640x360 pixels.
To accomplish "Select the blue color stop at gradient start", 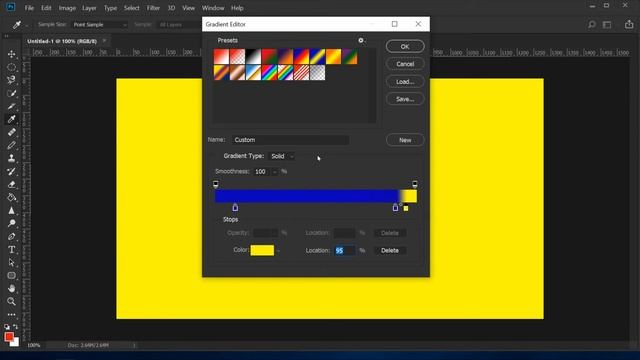I will (235, 207).
